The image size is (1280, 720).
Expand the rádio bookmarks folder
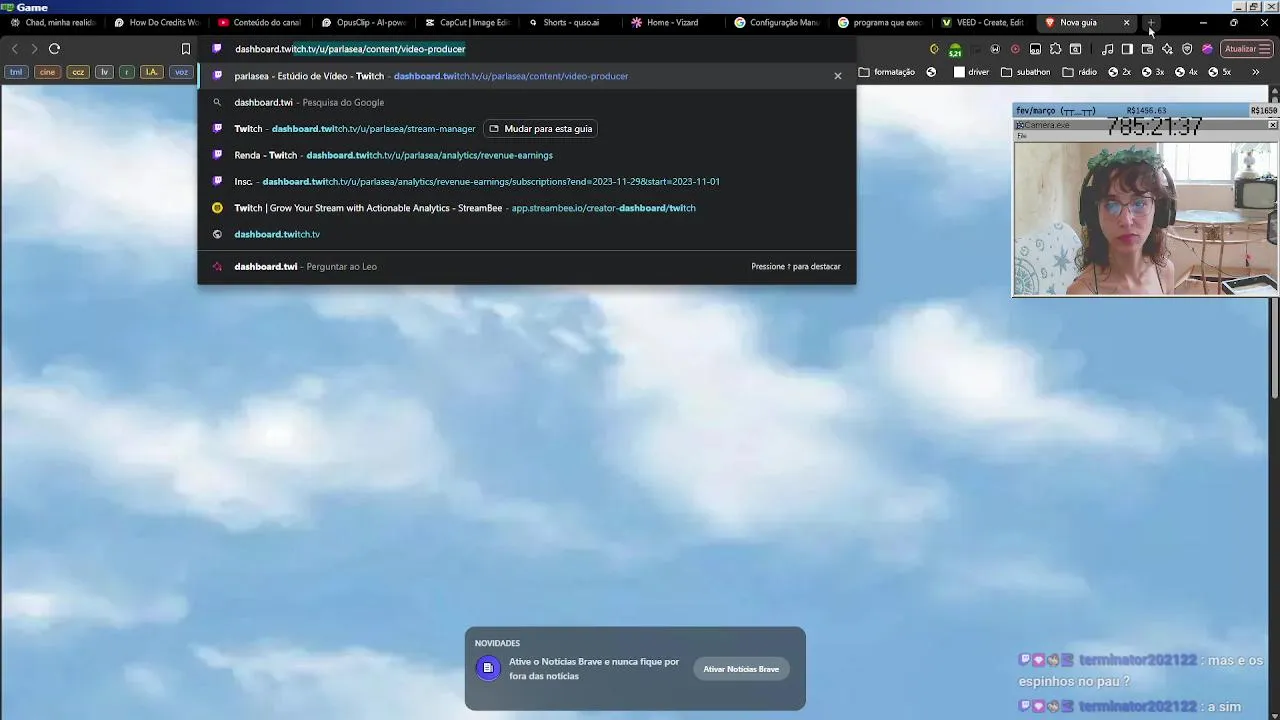point(1079,72)
